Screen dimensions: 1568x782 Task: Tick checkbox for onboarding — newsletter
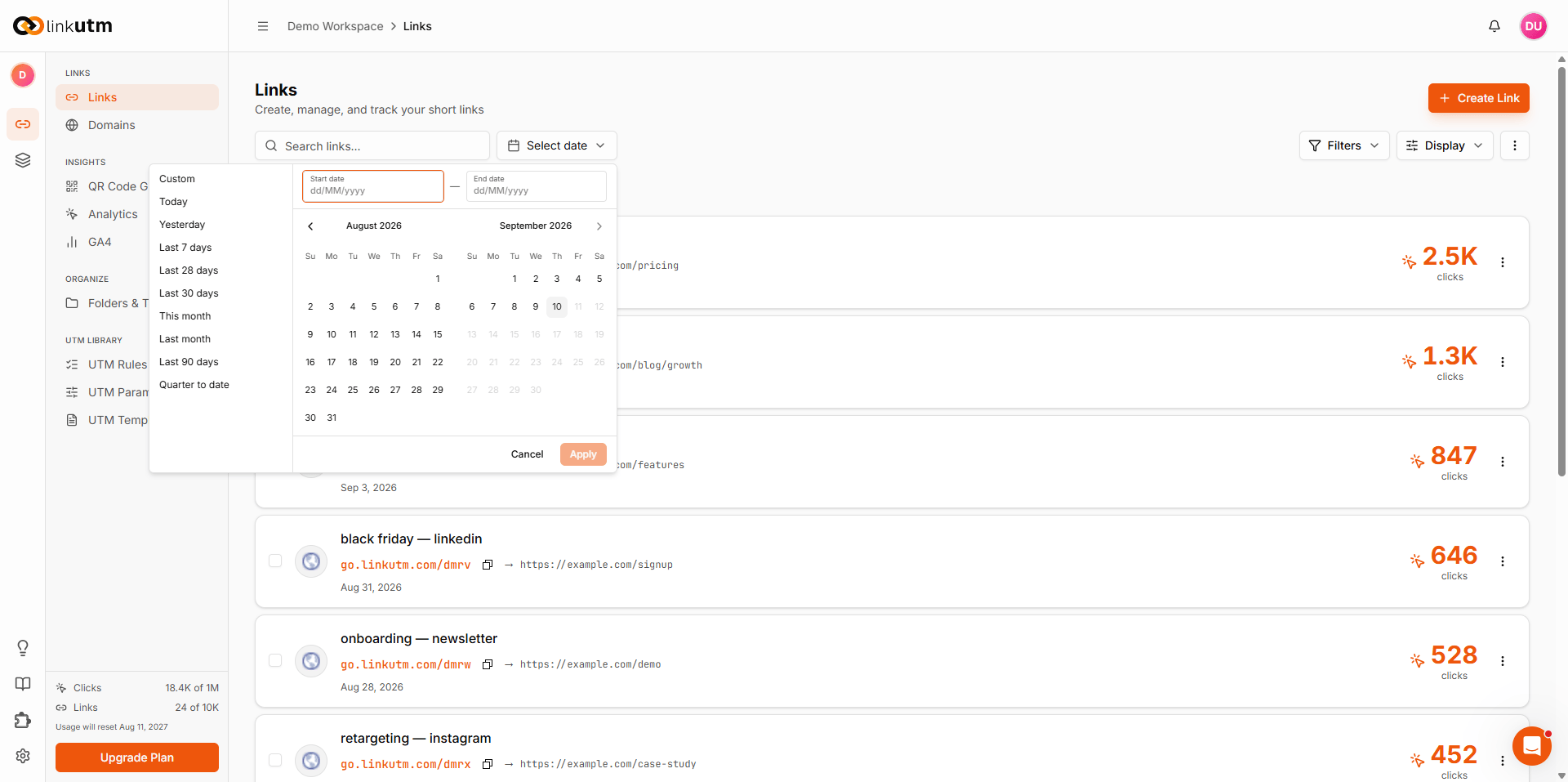pos(275,660)
